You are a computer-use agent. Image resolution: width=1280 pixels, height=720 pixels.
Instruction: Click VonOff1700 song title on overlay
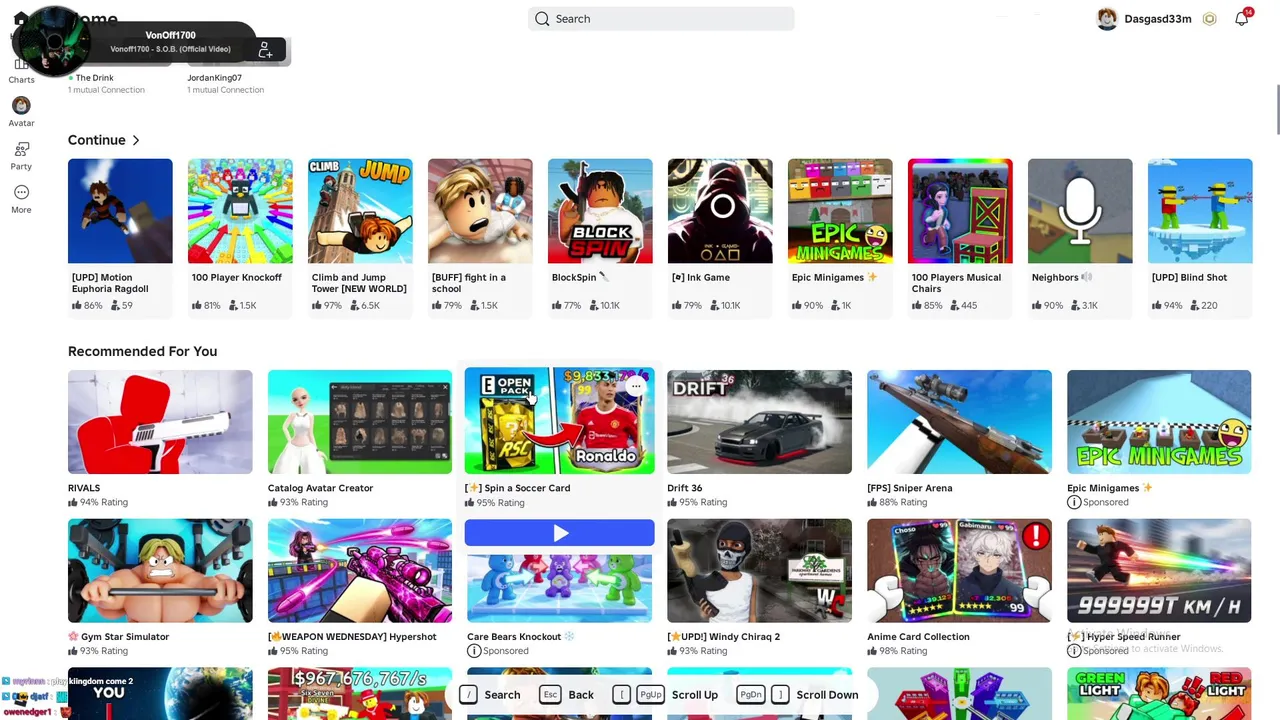pyautogui.click(x=170, y=49)
